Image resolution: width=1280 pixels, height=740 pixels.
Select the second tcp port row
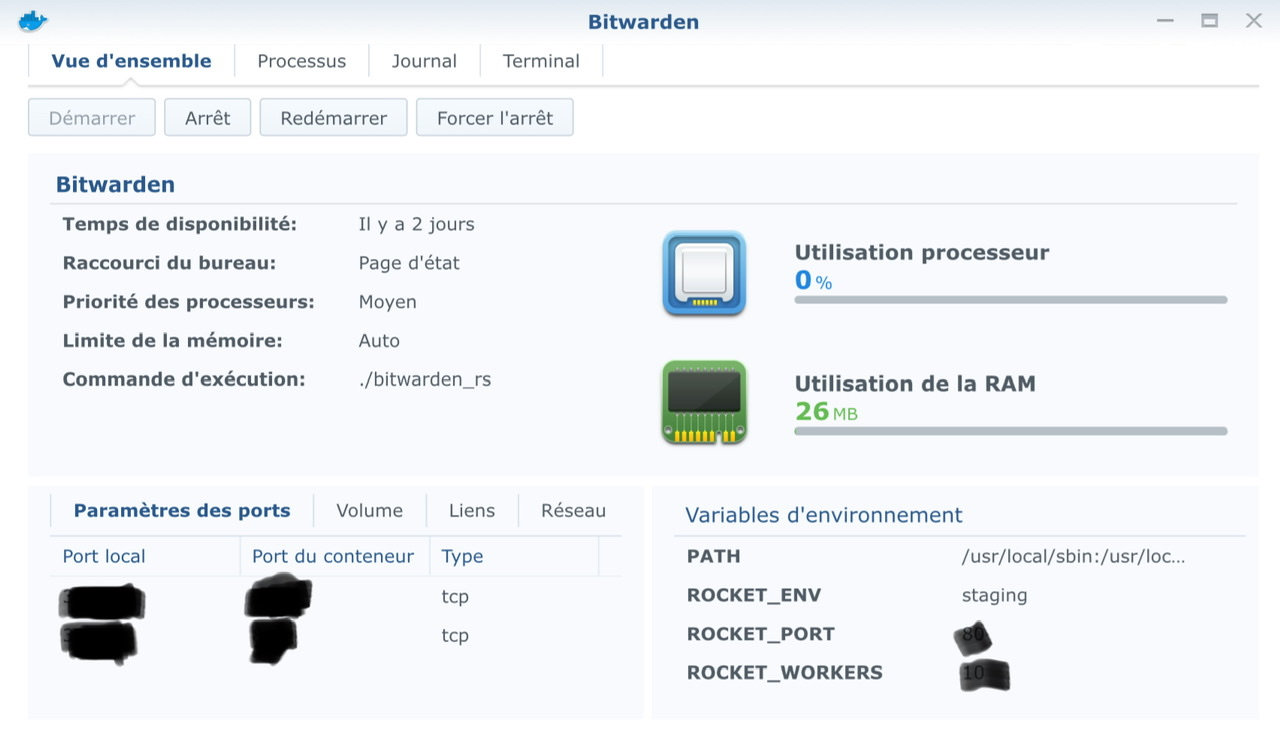point(335,636)
